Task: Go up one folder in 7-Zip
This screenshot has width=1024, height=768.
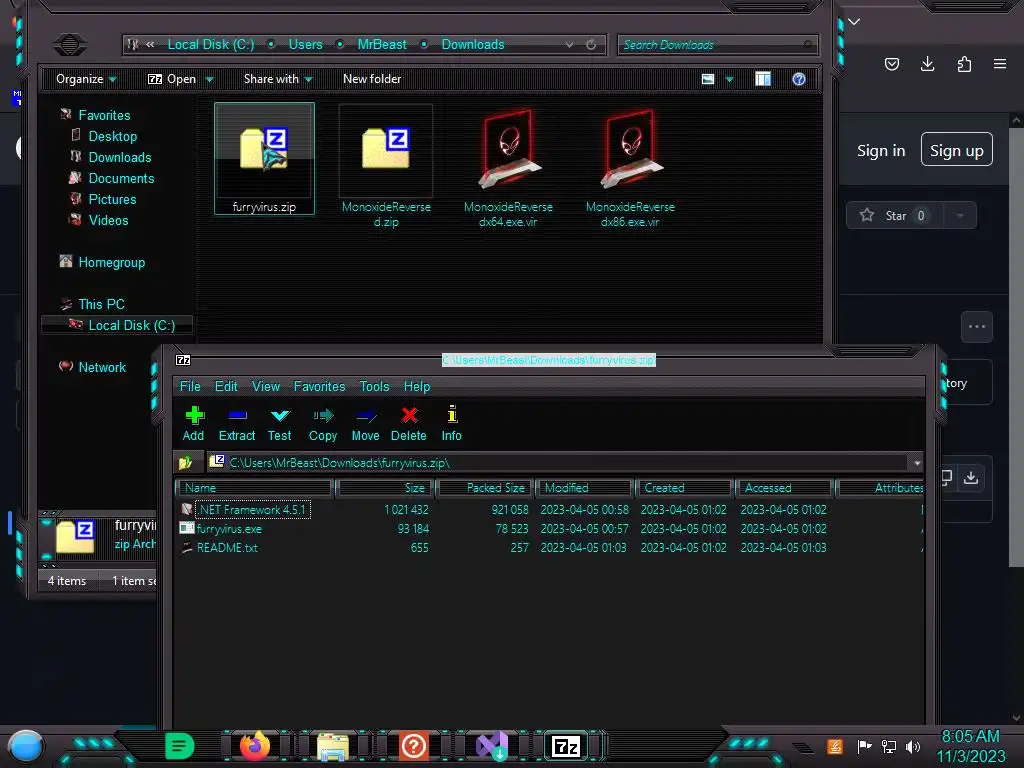Action: coord(185,462)
